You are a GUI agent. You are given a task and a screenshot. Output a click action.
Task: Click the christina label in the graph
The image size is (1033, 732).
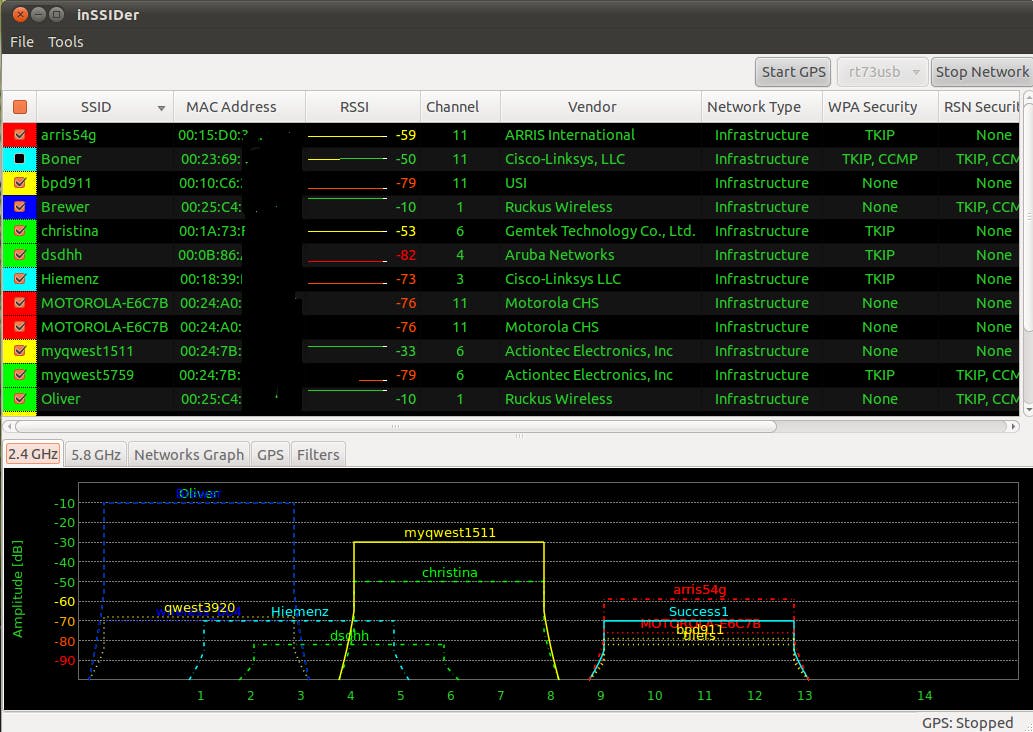(x=449, y=573)
